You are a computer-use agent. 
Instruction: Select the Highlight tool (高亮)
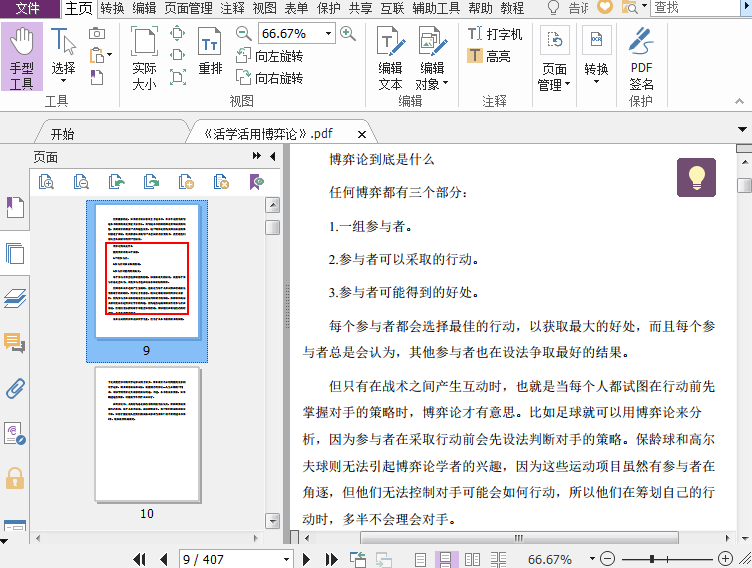pos(489,56)
